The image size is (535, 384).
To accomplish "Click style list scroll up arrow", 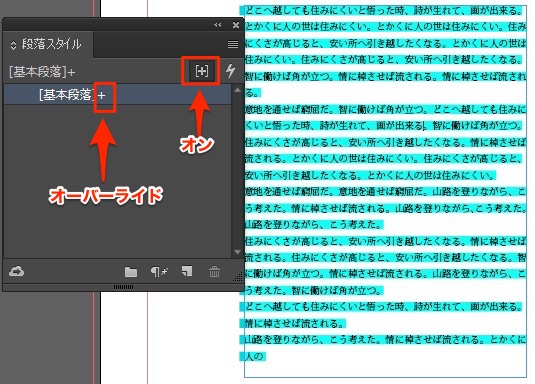I will pos(237,90).
